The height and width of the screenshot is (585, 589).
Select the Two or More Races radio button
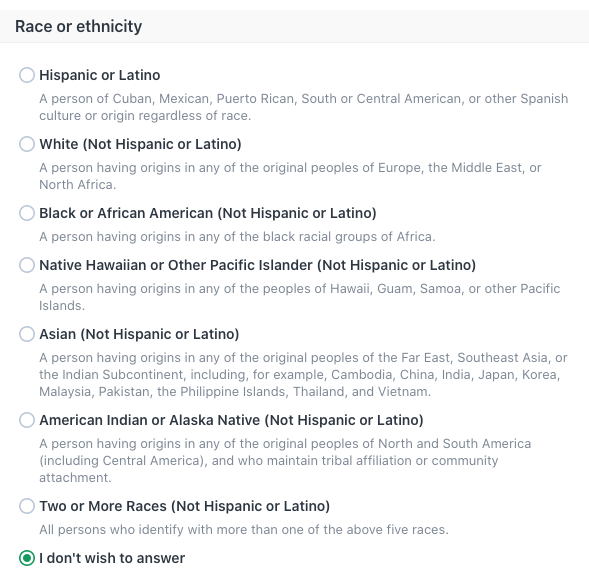click(27, 506)
